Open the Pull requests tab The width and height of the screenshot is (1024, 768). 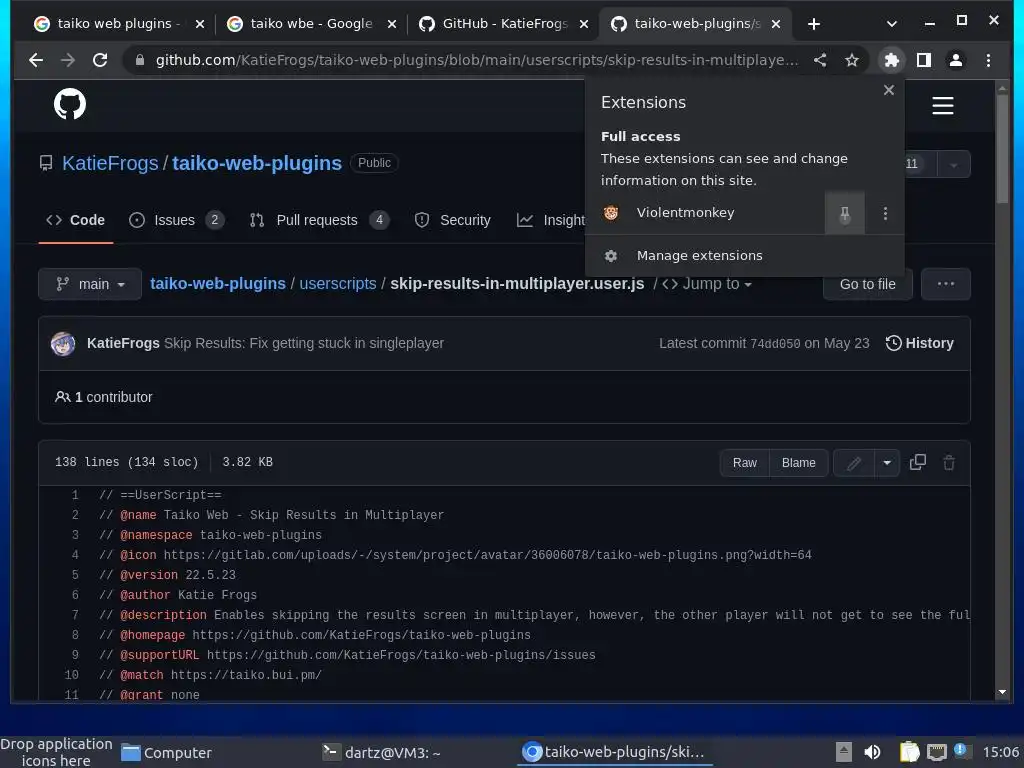tap(319, 220)
